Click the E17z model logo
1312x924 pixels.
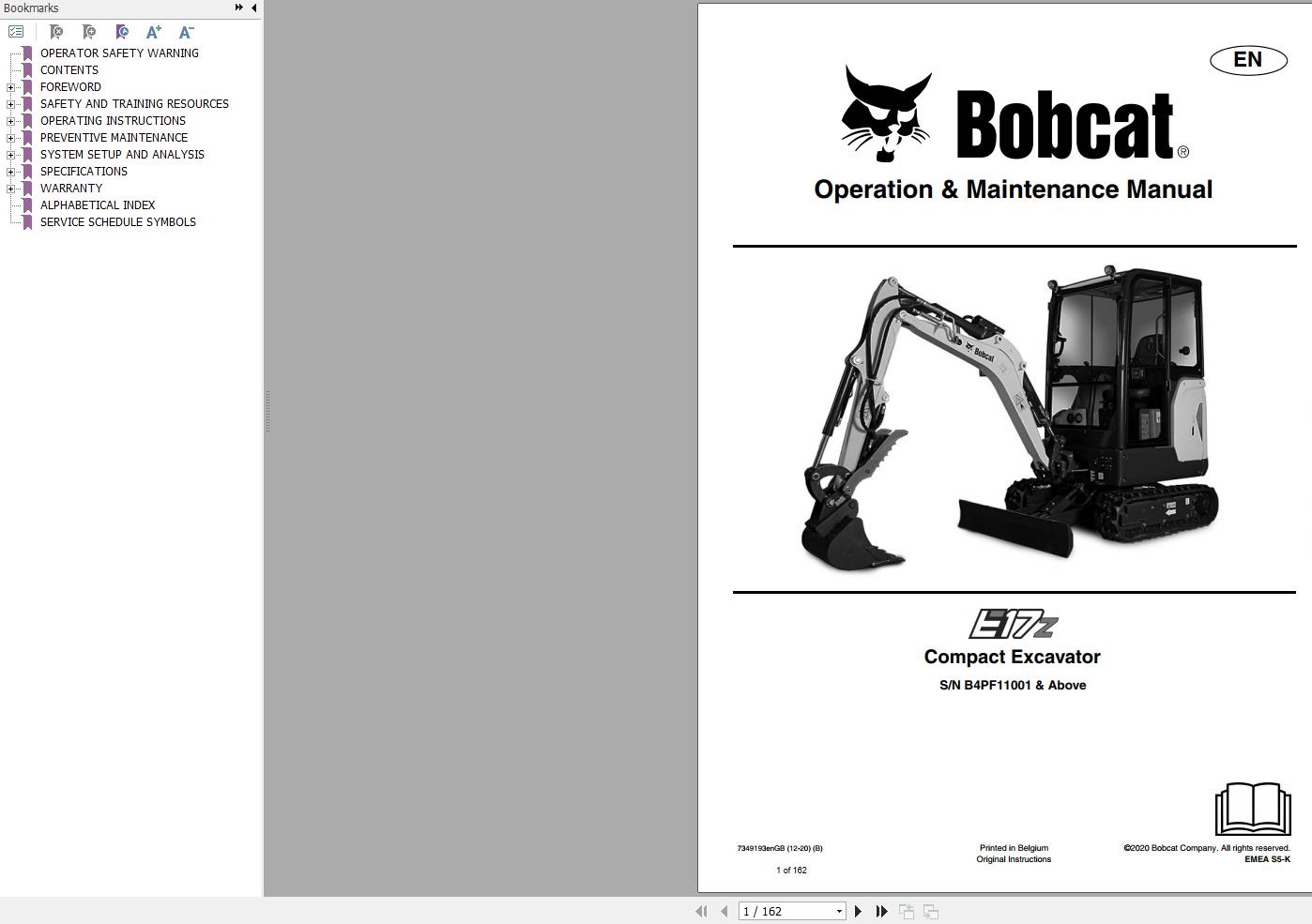[x=1013, y=624]
